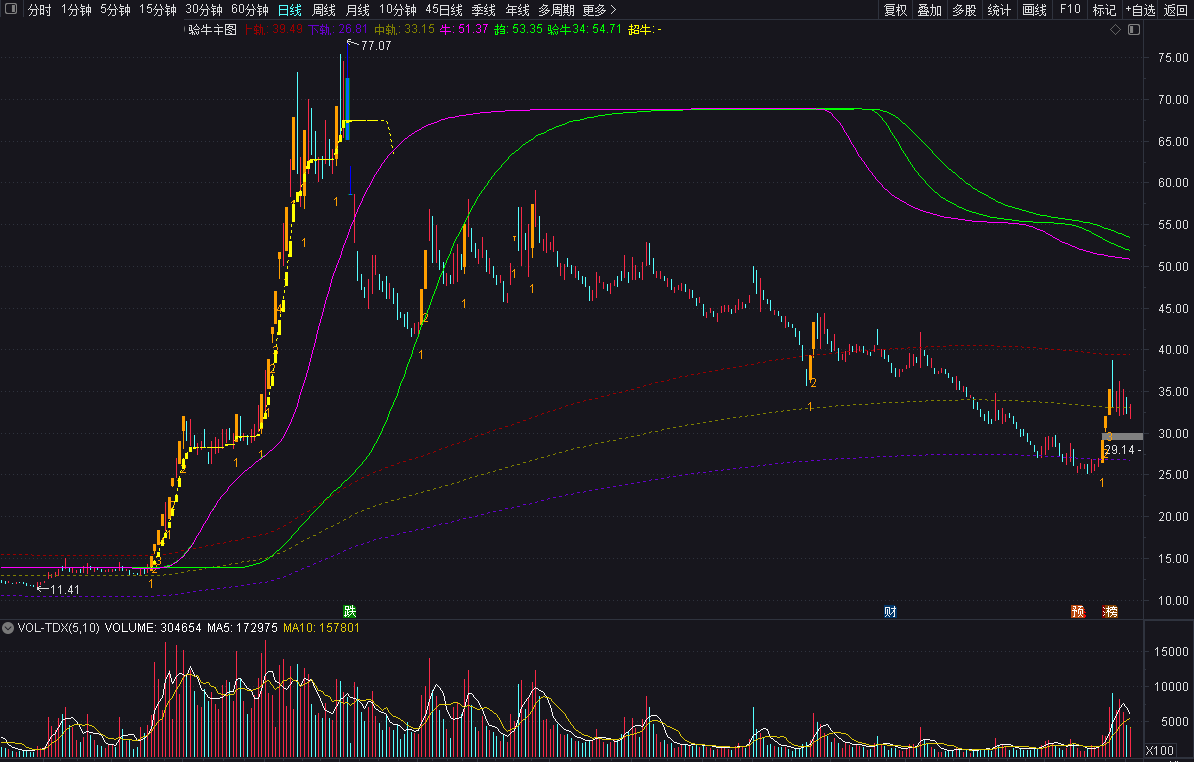1194x762 pixels.
Task: Select the 日线 daily chart tab
Action: point(289,10)
